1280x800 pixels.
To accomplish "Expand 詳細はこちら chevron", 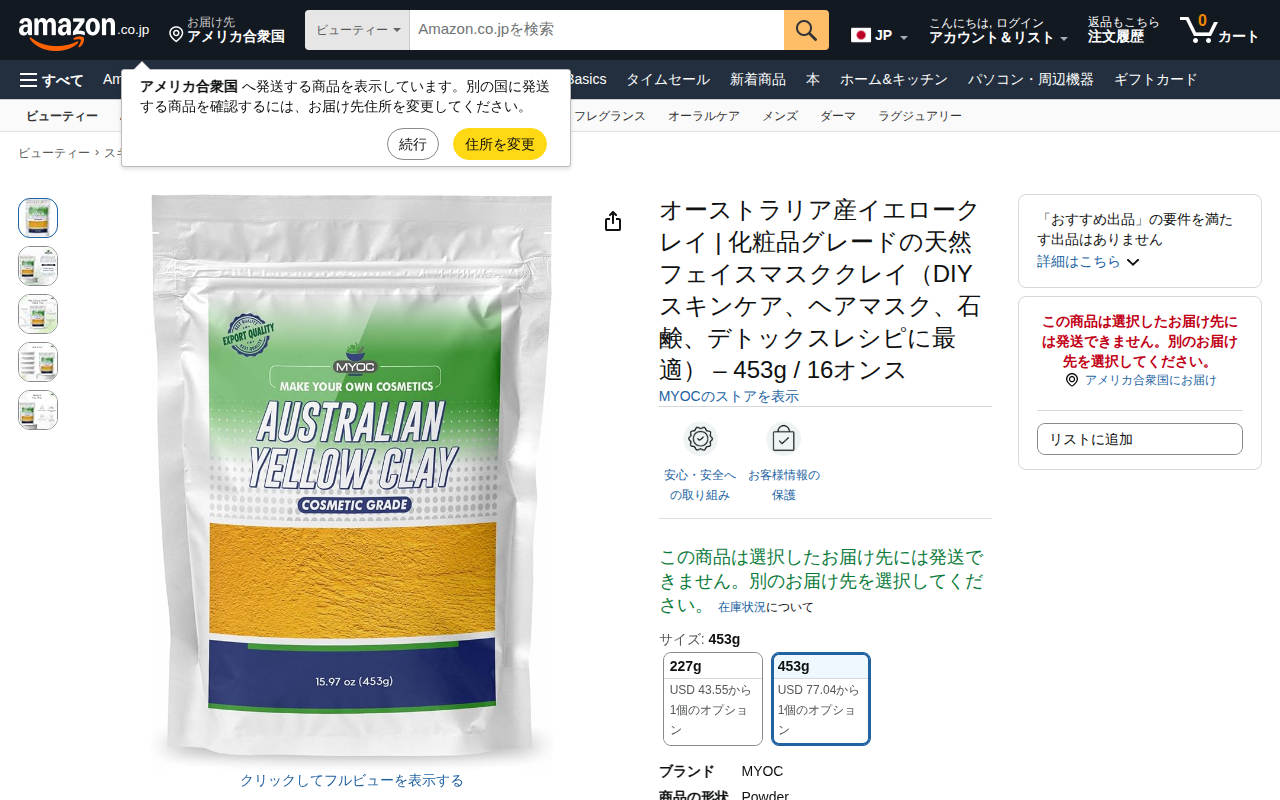I will 1133,262.
